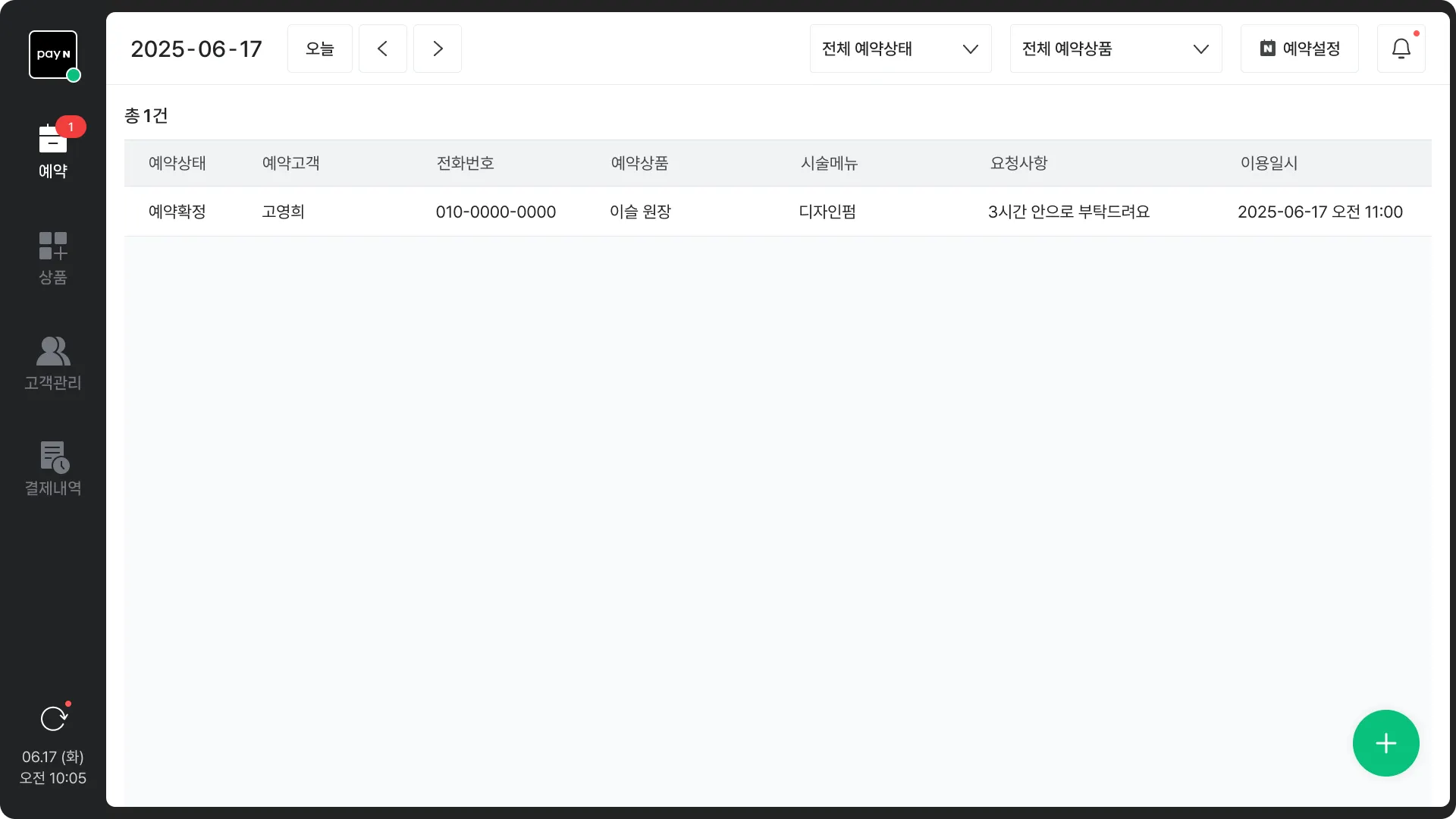Image resolution: width=1456 pixels, height=819 pixels.
Task: Click the 2025-06-17 date heading
Action: 196,49
